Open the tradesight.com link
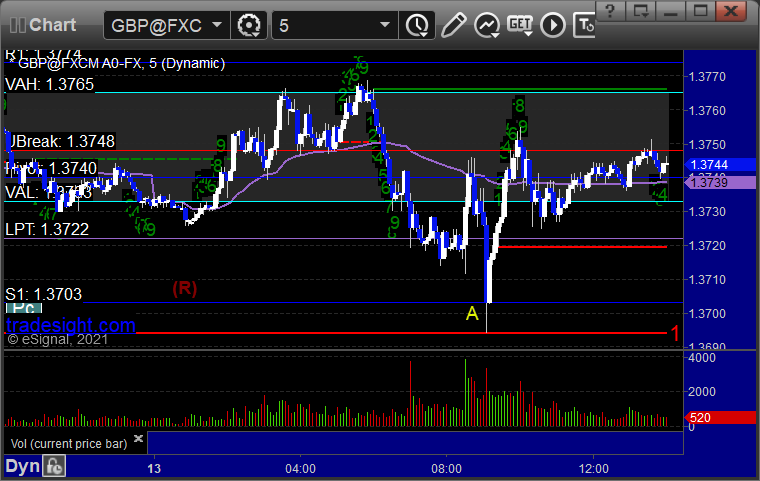This screenshot has width=760, height=481. click(x=71, y=325)
